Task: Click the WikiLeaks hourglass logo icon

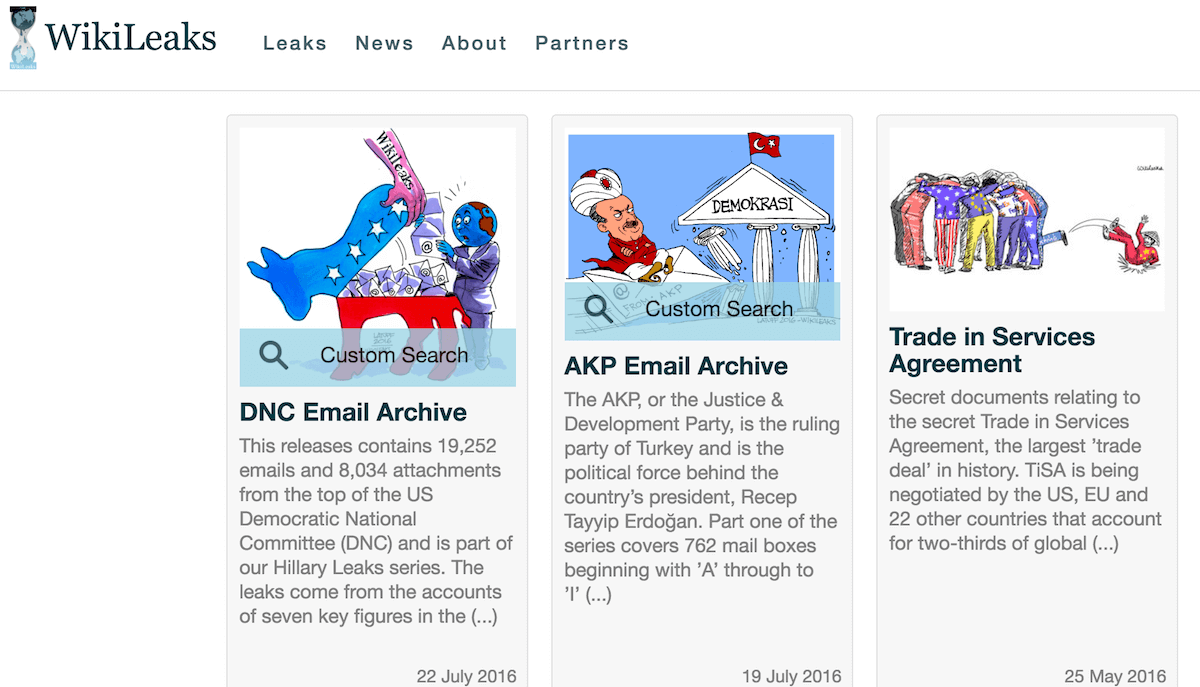Action: click(x=22, y=38)
